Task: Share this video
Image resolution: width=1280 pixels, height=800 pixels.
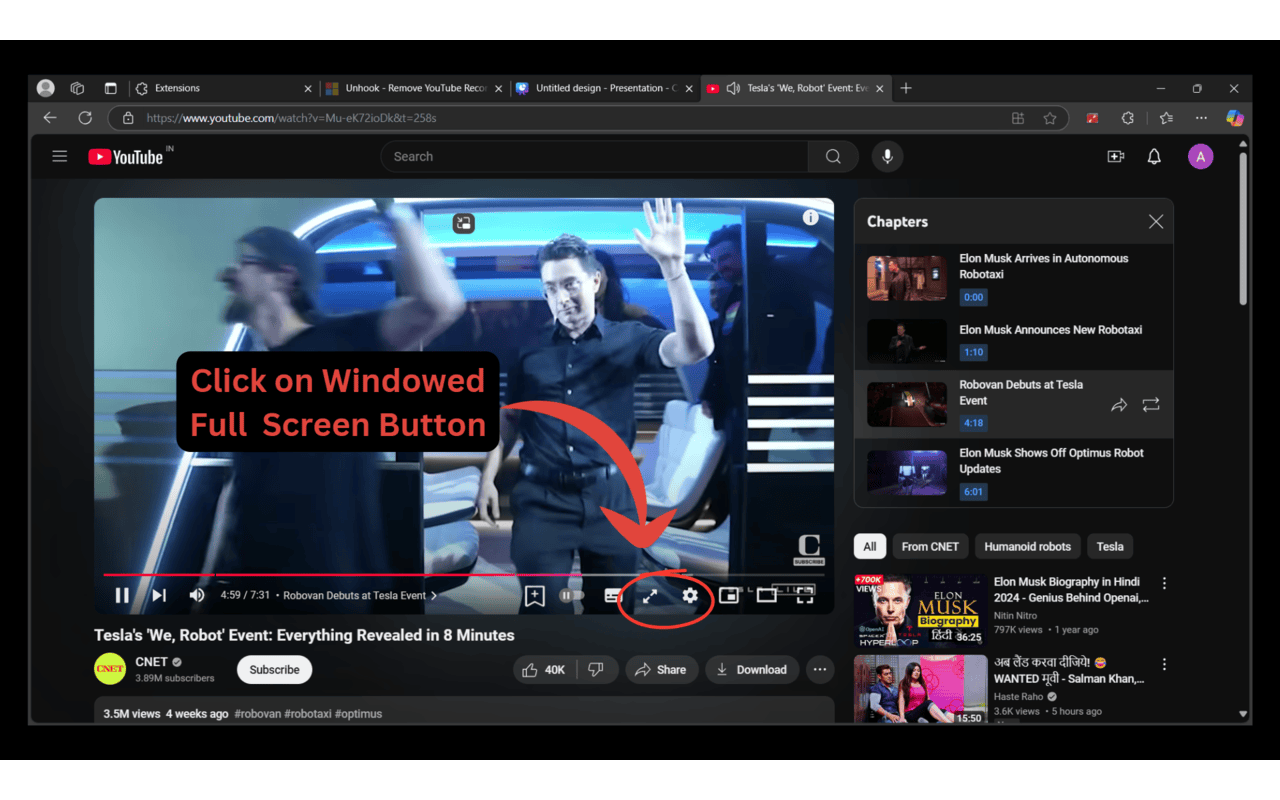Action: pyautogui.click(x=661, y=670)
